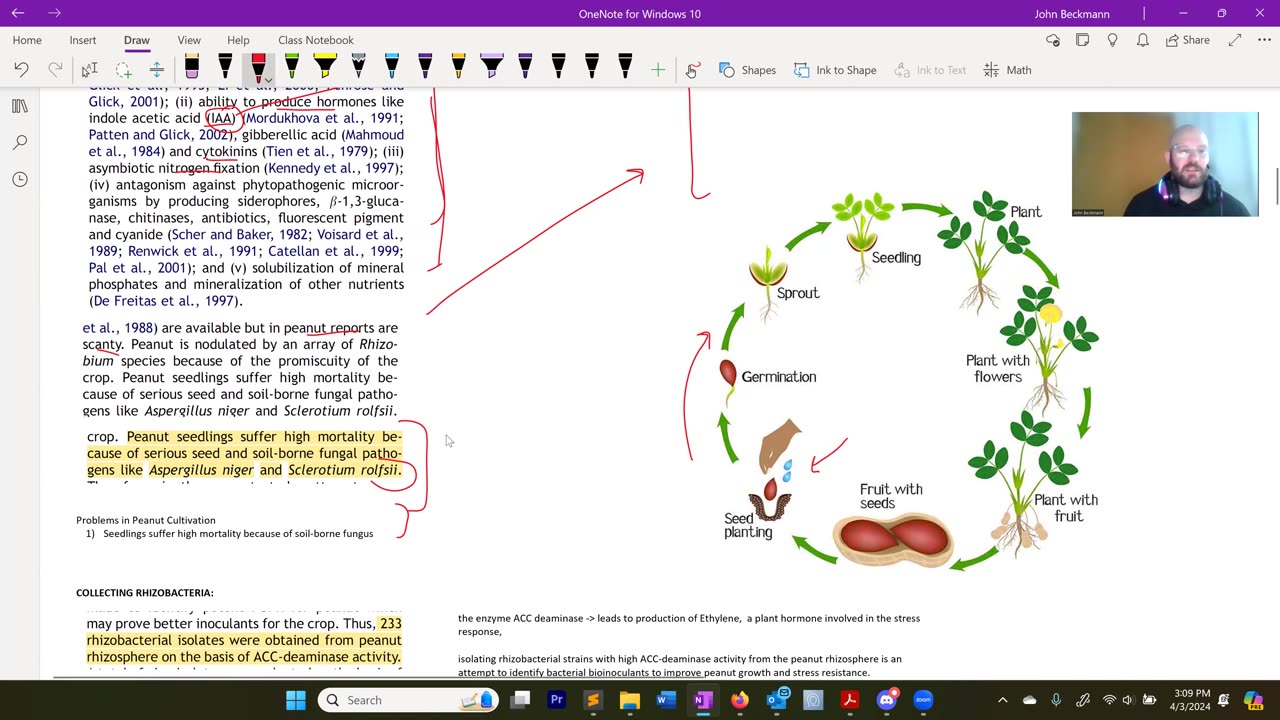
Task: Click the OneDrive cloud tray icon
Action: tap(1029, 700)
